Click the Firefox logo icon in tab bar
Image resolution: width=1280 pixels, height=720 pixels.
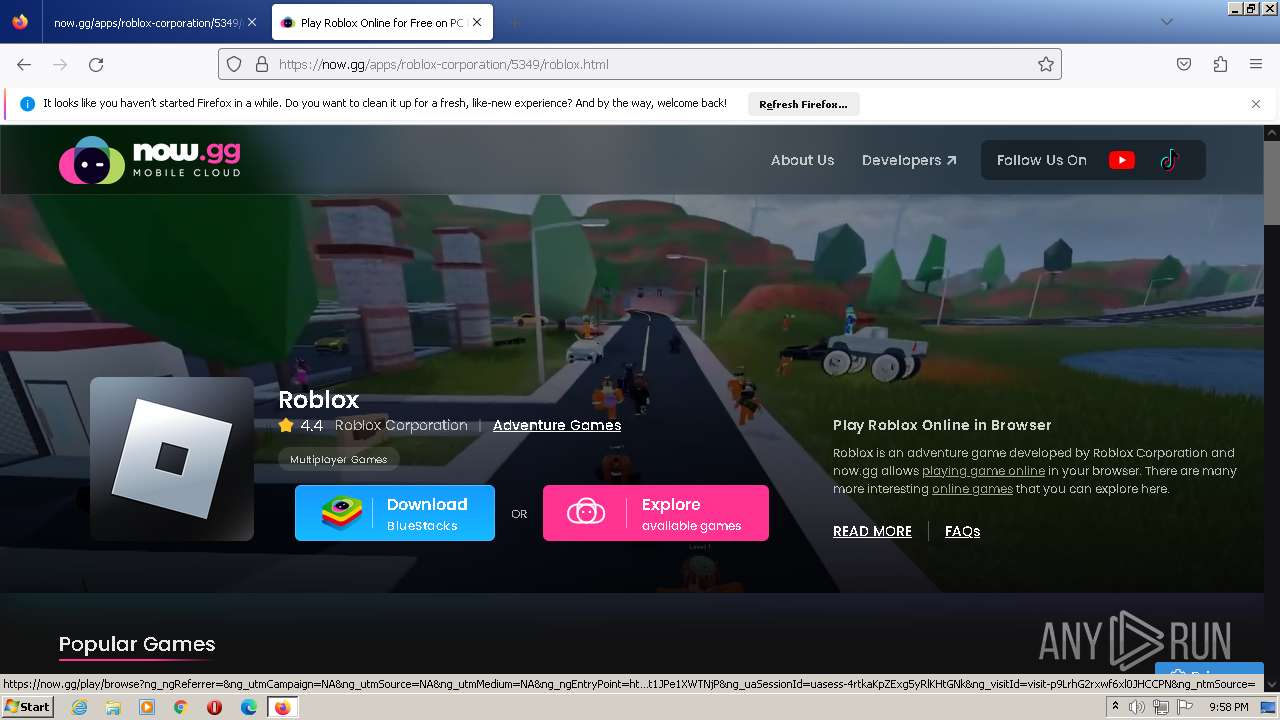tap(20, 22)
